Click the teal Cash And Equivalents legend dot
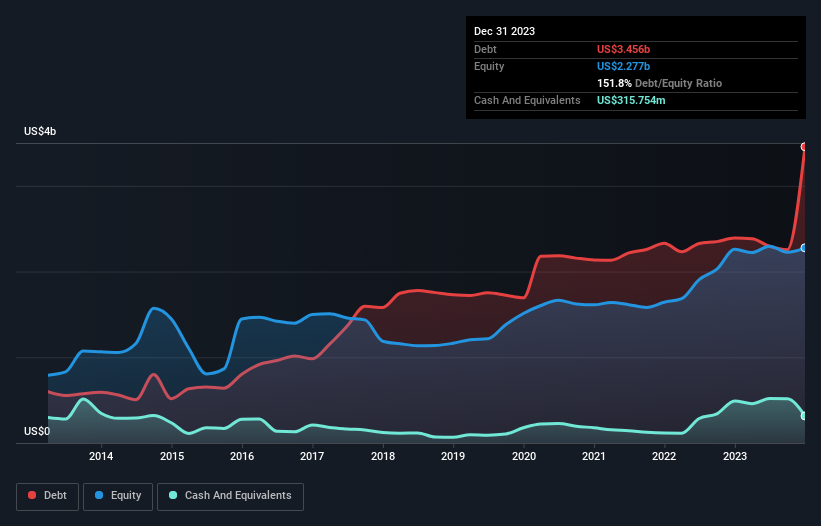This screenshot has width=821, height=526. (173, 495)
